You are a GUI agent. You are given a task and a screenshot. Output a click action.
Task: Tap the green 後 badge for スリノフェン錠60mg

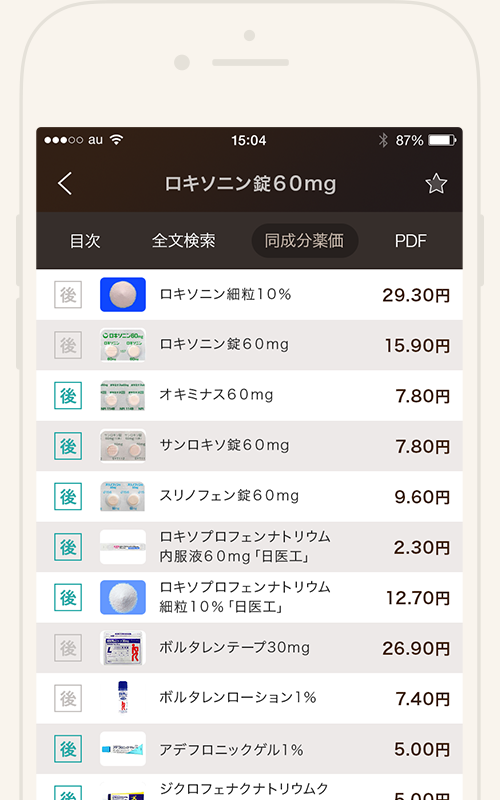click(x=68, y=496)
